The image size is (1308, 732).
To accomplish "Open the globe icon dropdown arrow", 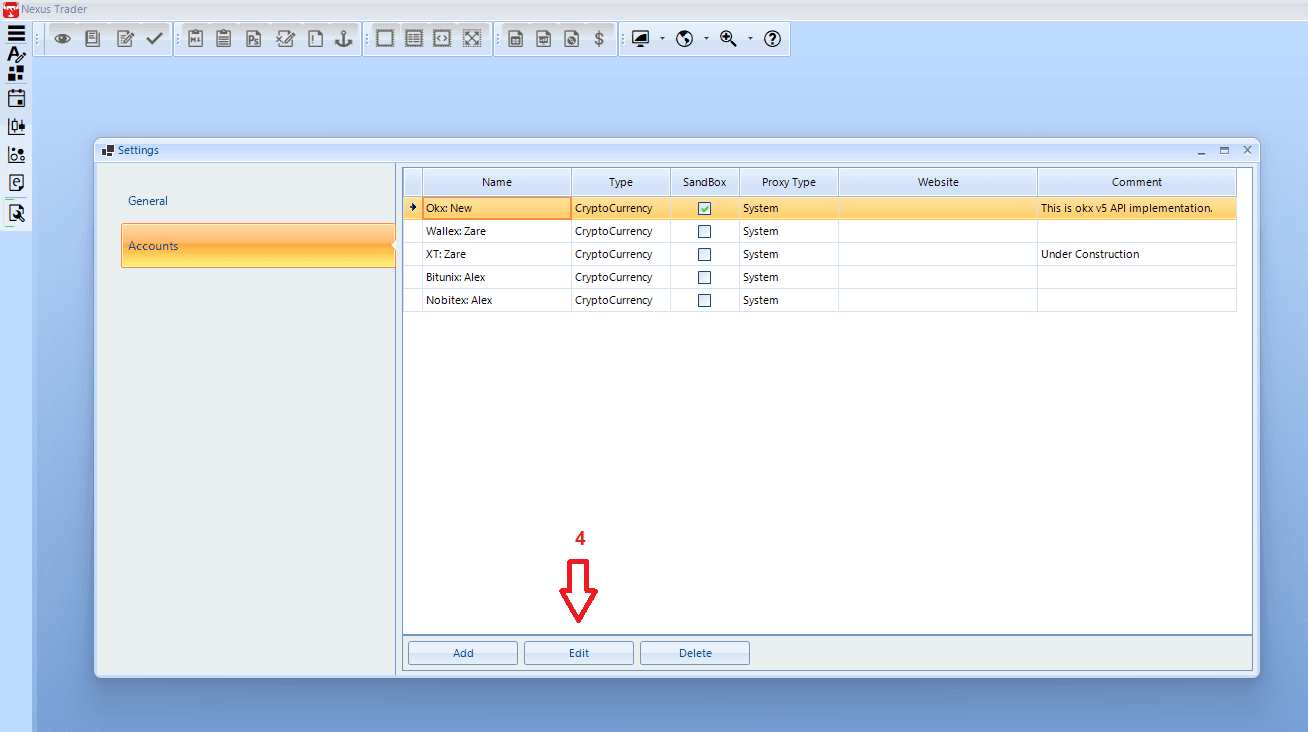I will click(x=706, y=39).
